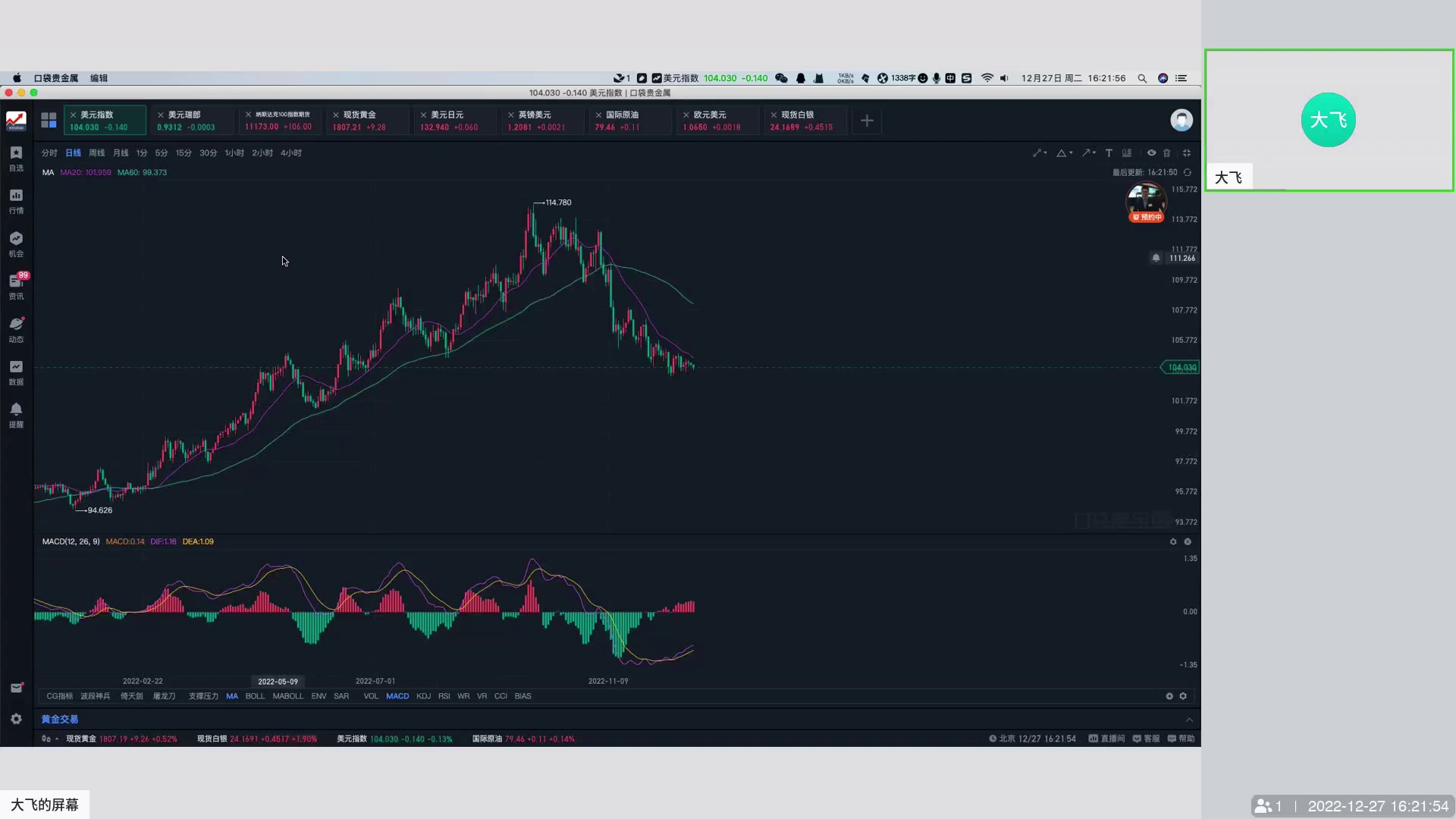This screenshot has width=1456, height=819.
Task: Click the refresh icon beside 最后更新
Action: pos(1188,173)
